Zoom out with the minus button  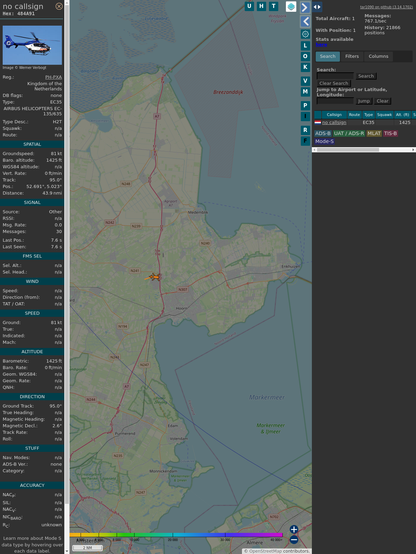[294, 540]
